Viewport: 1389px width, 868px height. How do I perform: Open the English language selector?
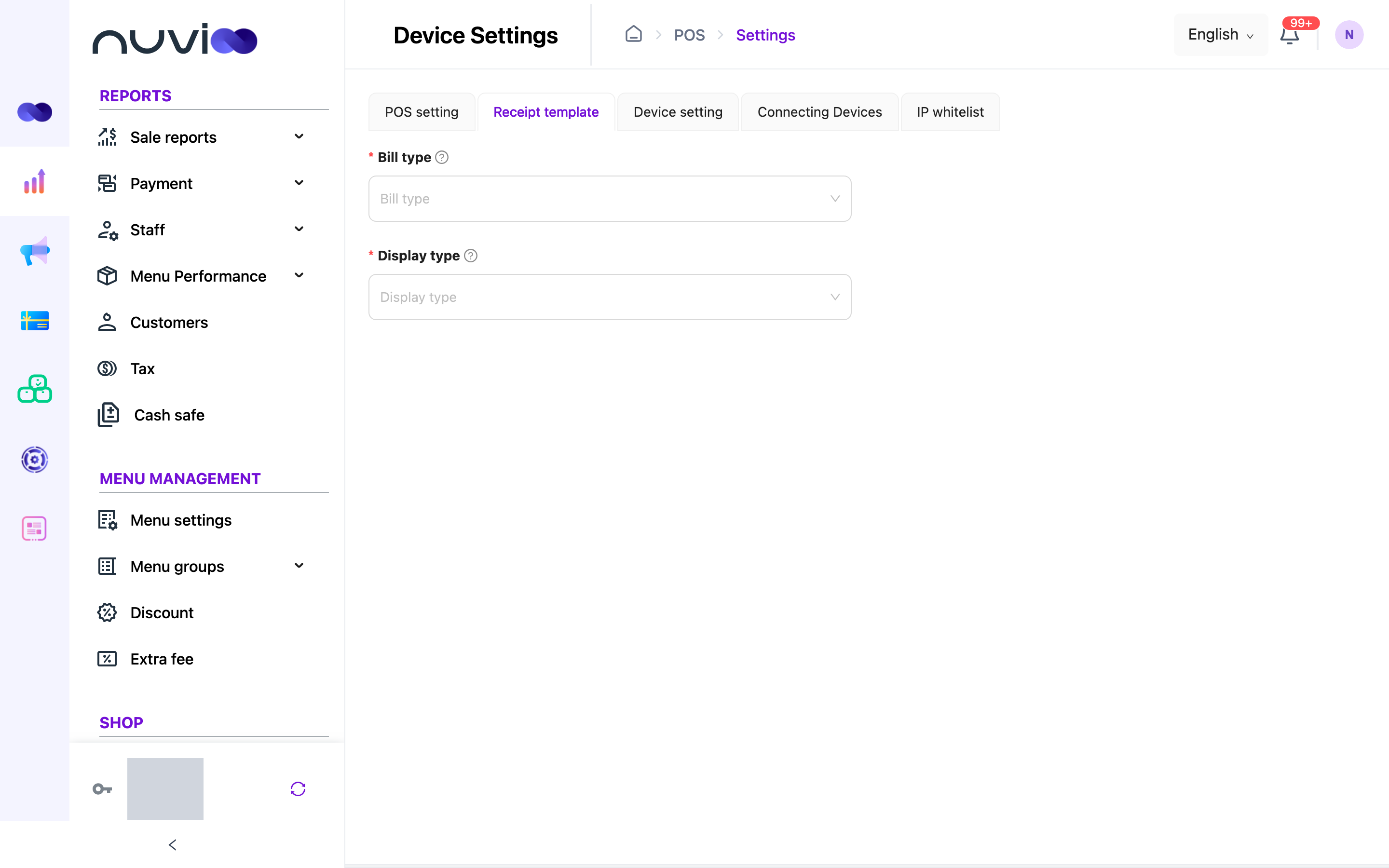(1220, 34)
